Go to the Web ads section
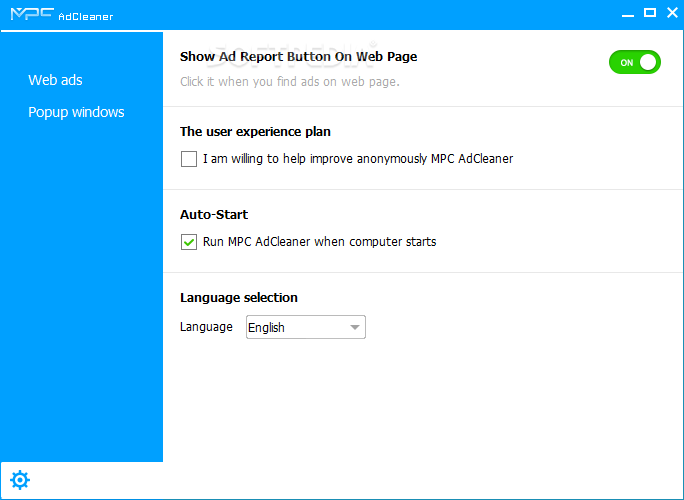Viewport: 684px width, 500px height. 55,80
